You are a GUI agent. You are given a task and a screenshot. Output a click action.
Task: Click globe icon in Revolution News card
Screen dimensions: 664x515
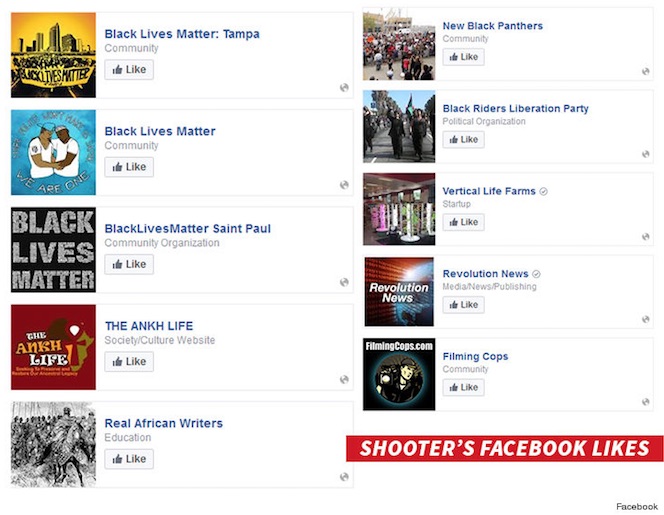point(645,319)
